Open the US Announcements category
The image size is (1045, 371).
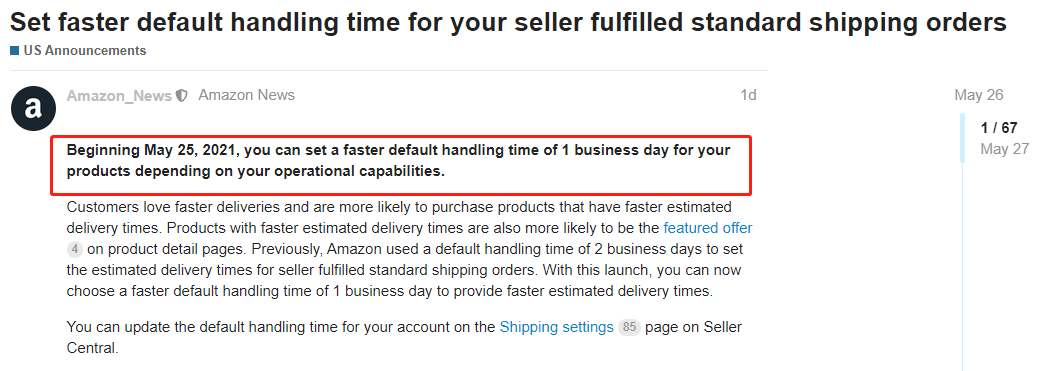tap(85, 51)
